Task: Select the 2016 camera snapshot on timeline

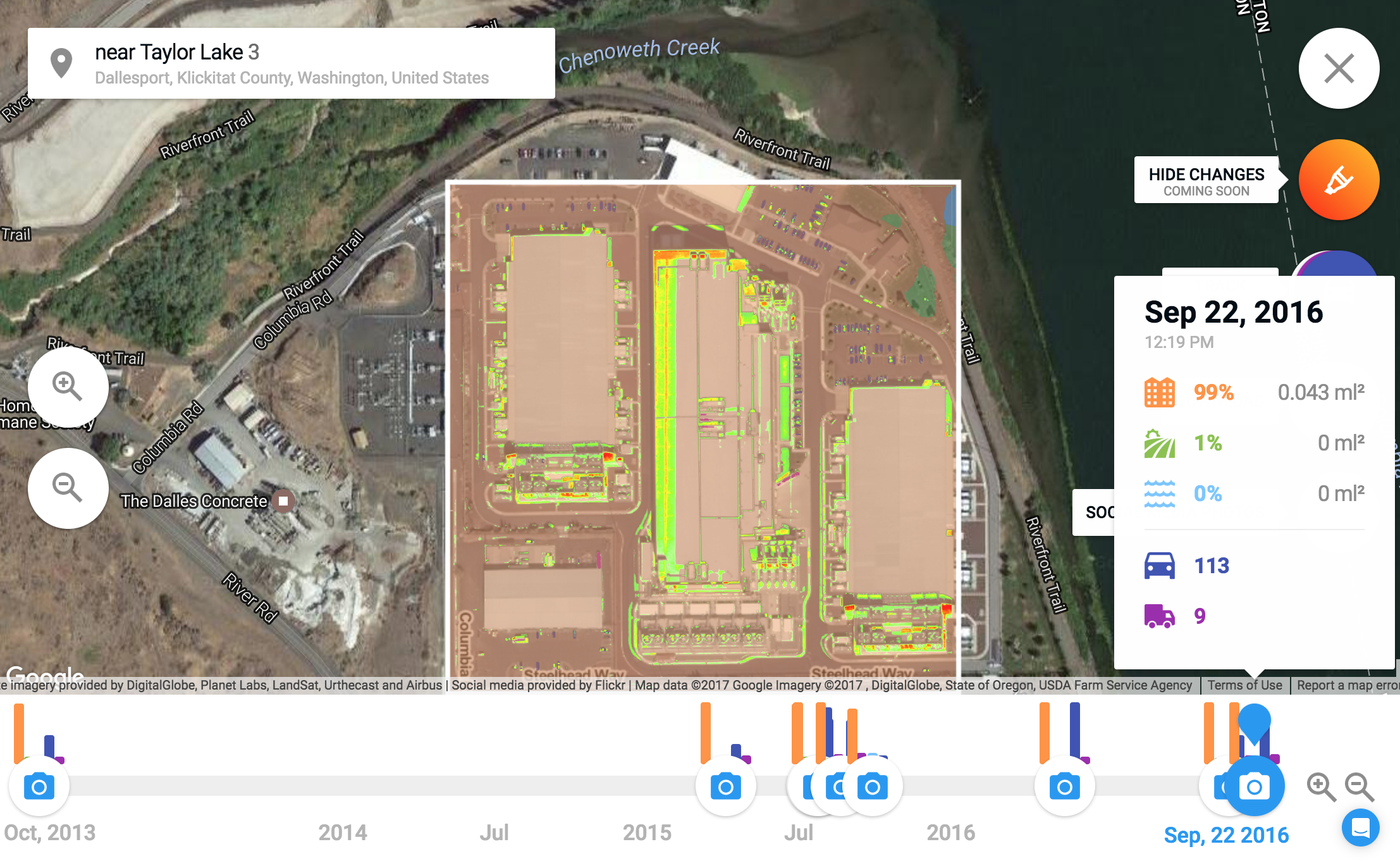Action: point(1064,787)
